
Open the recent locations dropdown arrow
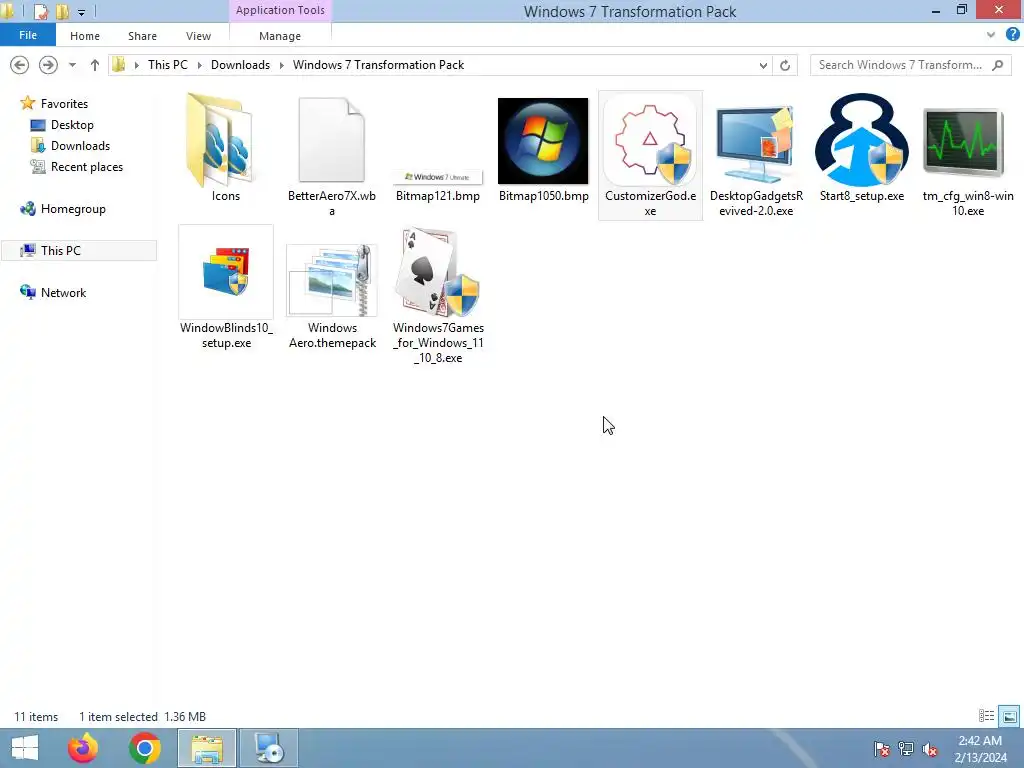[72, 65]
